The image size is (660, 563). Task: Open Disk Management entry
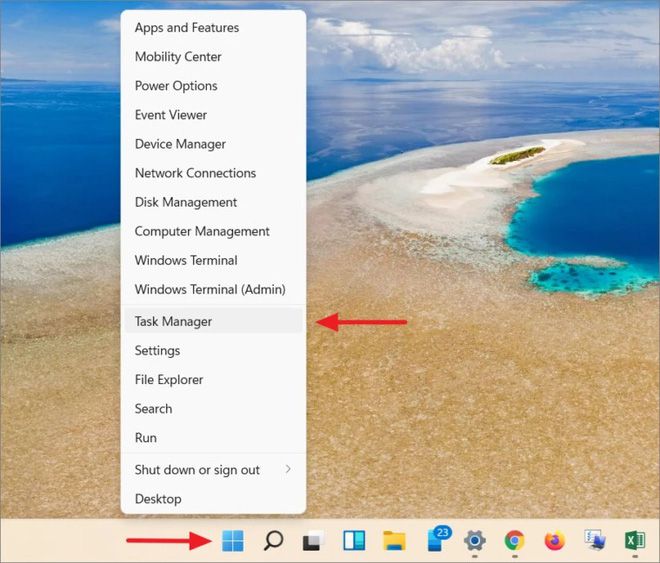coord(213,202)
